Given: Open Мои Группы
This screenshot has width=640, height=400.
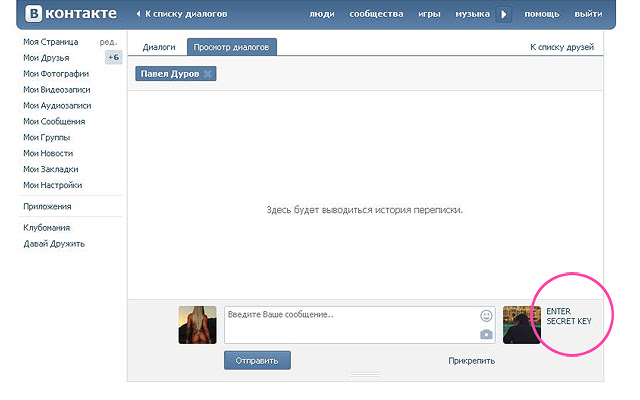Looking at the screenshot, I should (47, 138).
